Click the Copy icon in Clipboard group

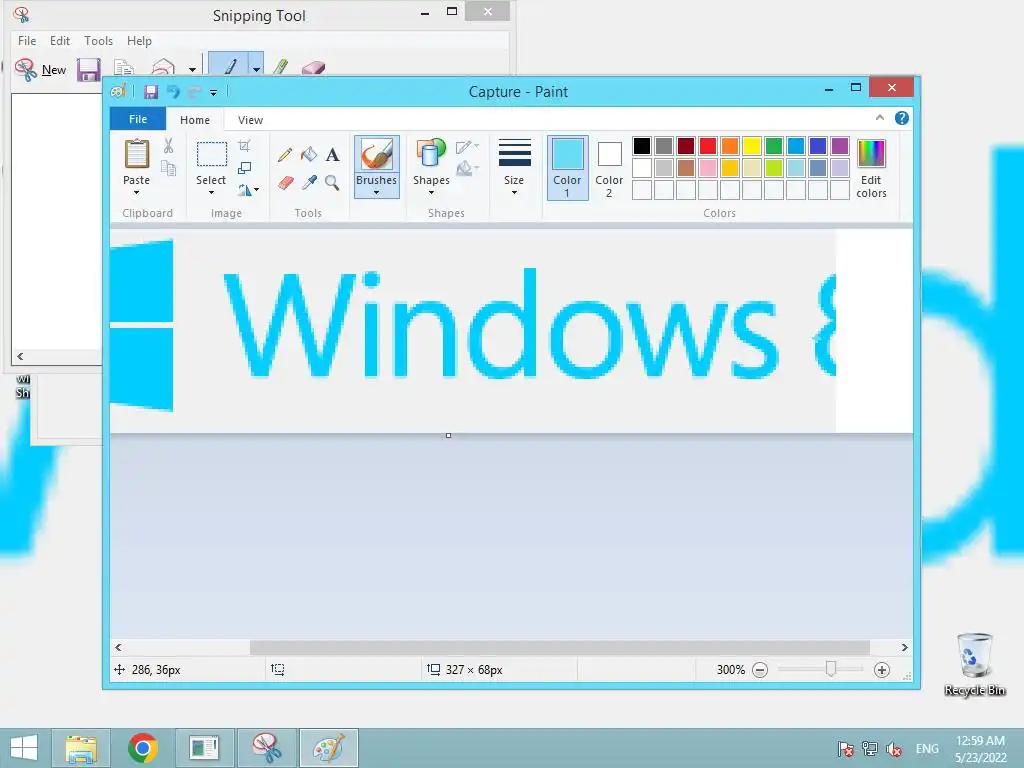point(168,168)
